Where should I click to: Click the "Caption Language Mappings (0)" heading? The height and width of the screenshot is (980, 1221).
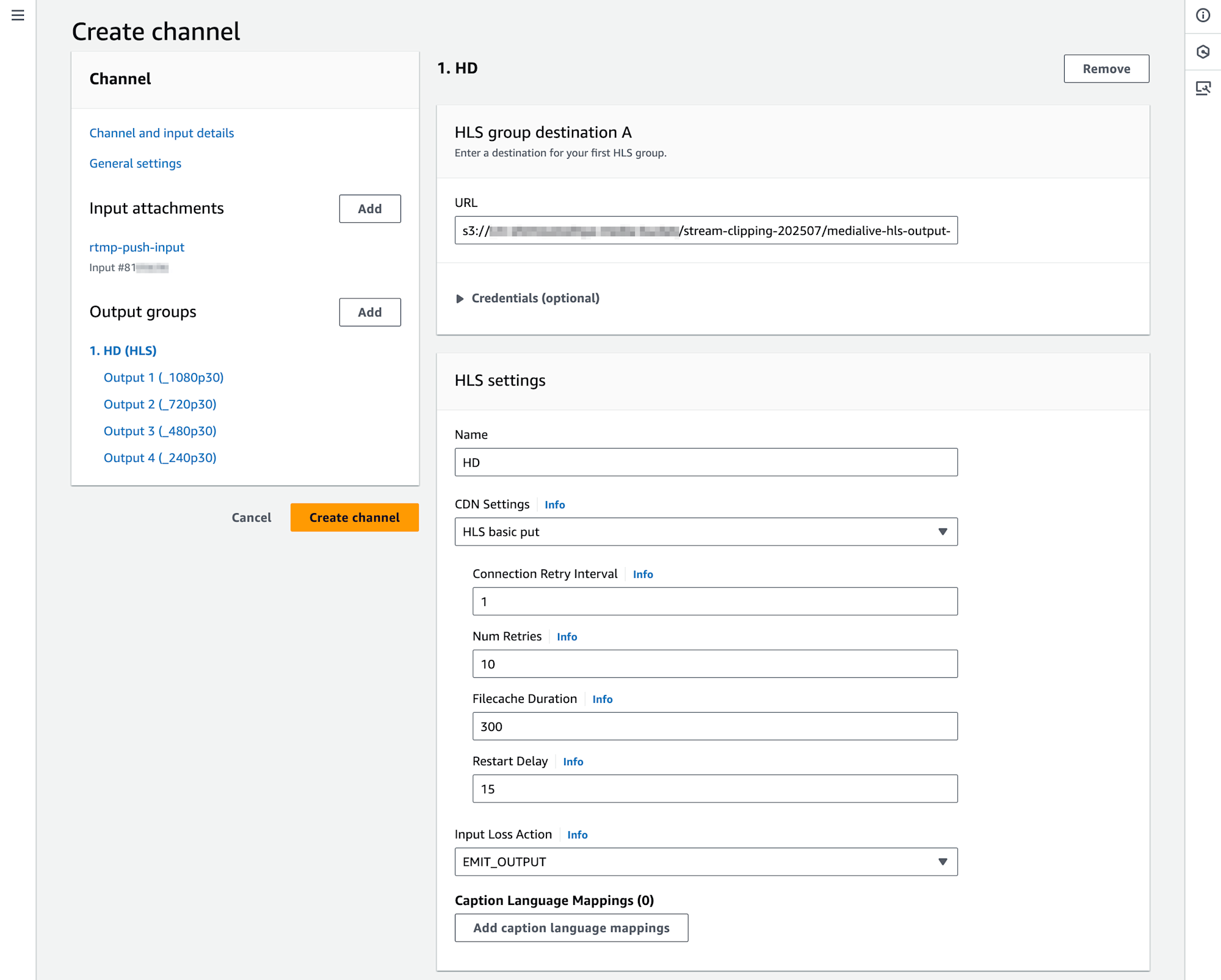click(x=554, y=901)
